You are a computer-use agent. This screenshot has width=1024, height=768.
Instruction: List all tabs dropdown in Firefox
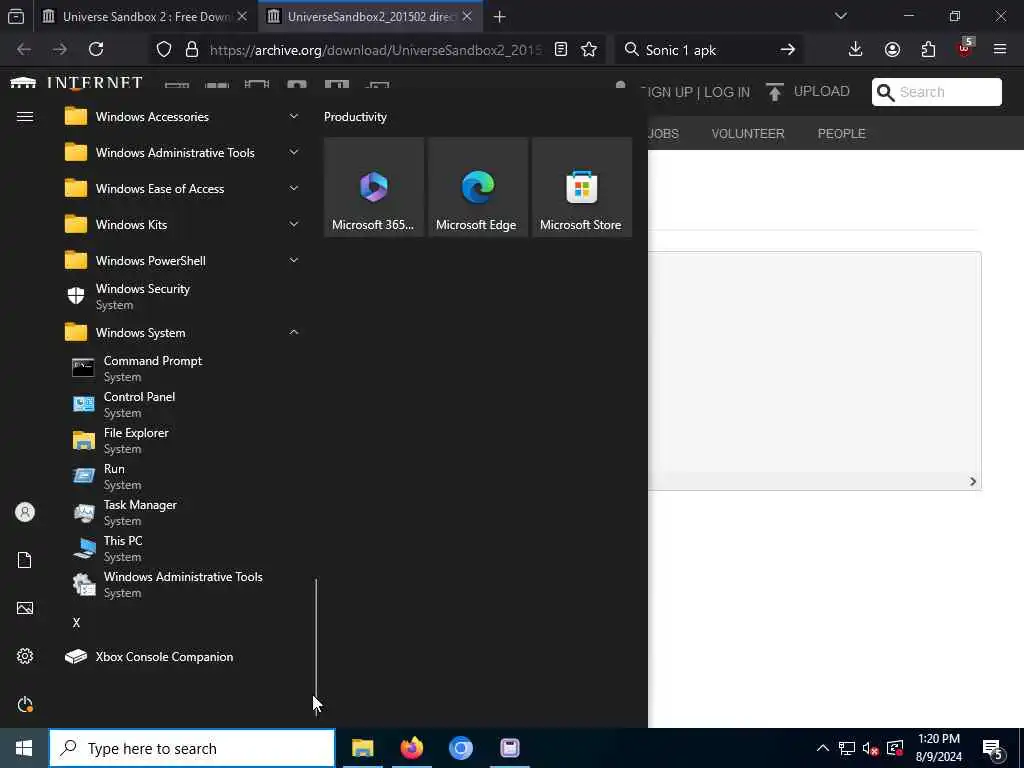pos(841,16)
